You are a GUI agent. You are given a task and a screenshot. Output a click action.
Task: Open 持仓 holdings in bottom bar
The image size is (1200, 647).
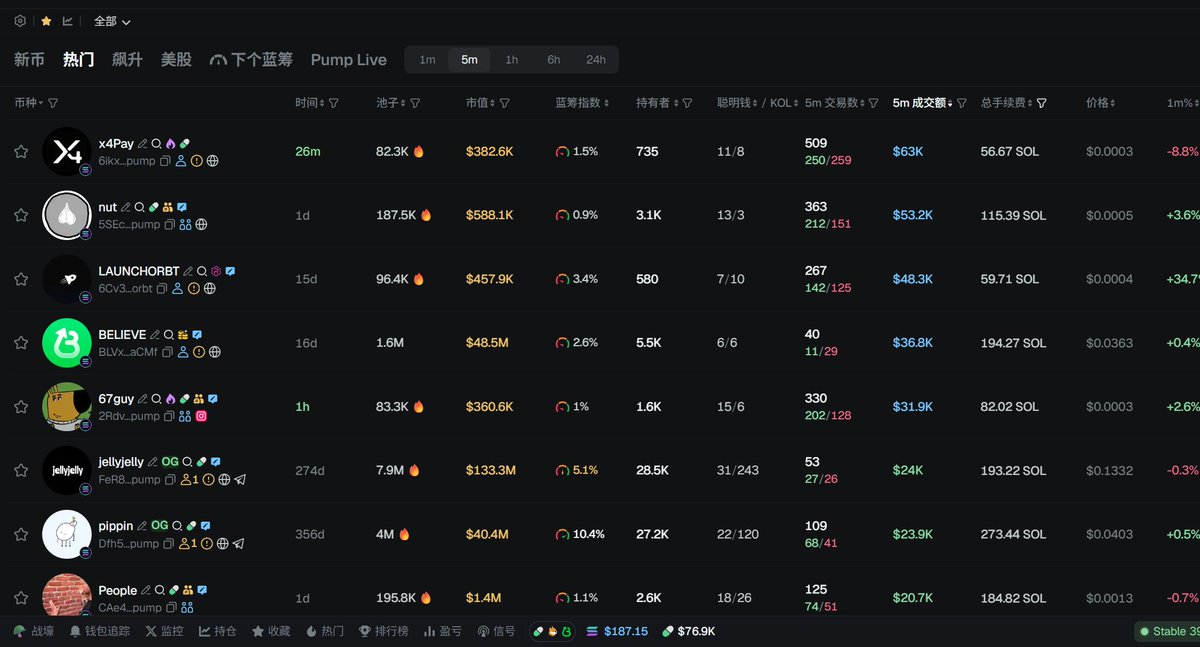218,631
